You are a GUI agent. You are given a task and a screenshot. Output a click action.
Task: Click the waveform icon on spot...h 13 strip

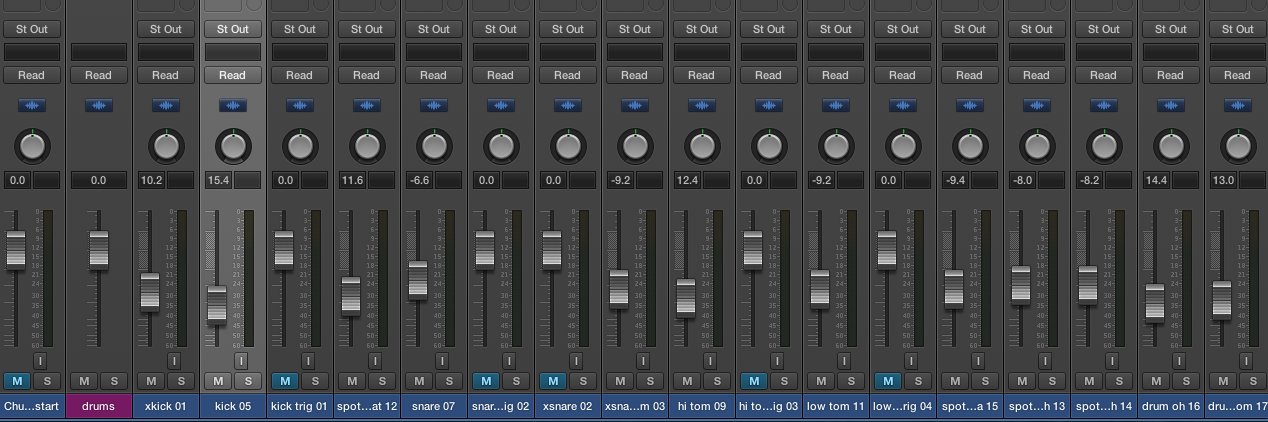(x=1036, y=105)
